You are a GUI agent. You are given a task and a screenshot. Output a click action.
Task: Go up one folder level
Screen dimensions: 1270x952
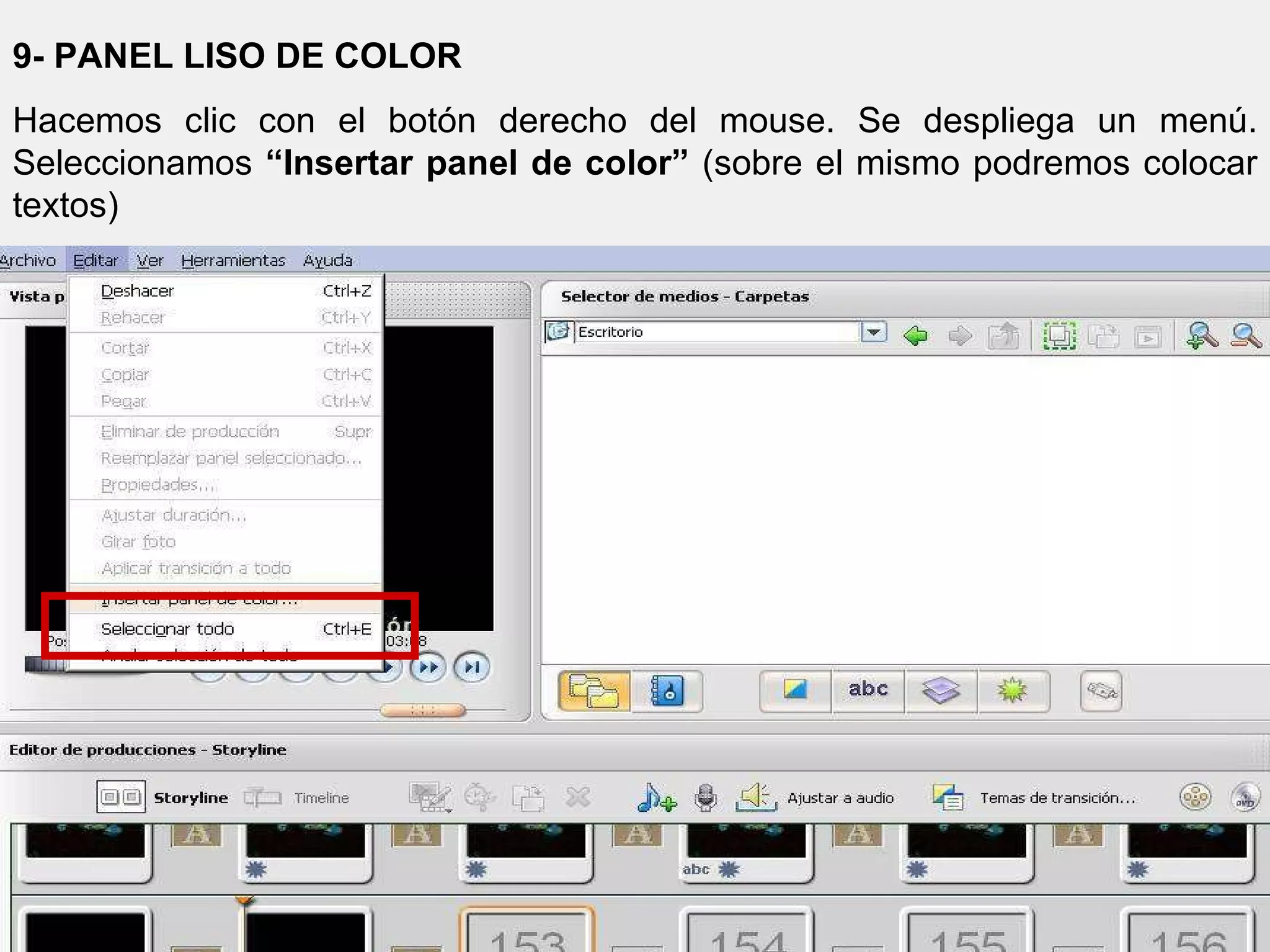1004,336
